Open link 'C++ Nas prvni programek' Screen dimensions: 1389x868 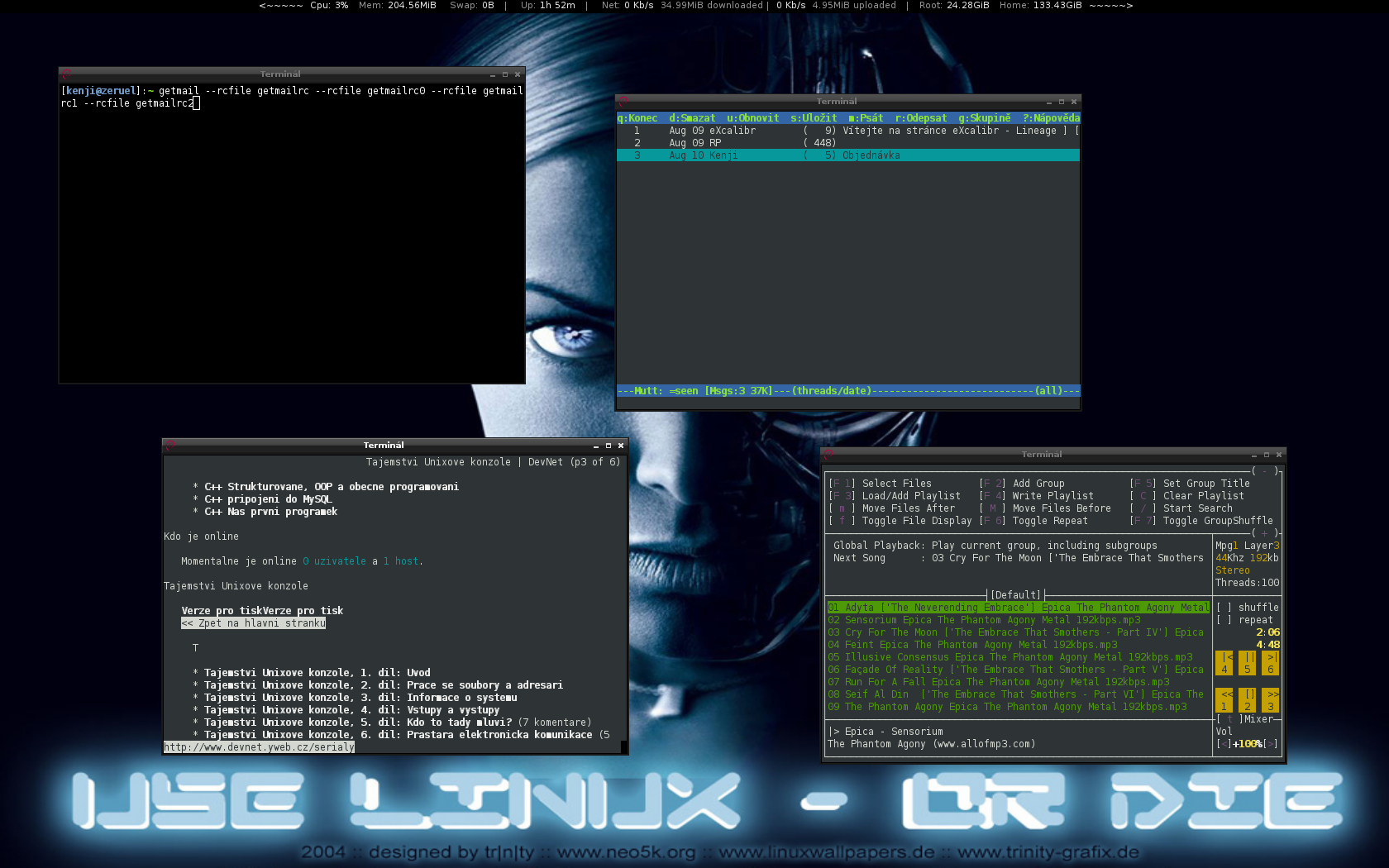pyautogui.click(x=271, y=512)
